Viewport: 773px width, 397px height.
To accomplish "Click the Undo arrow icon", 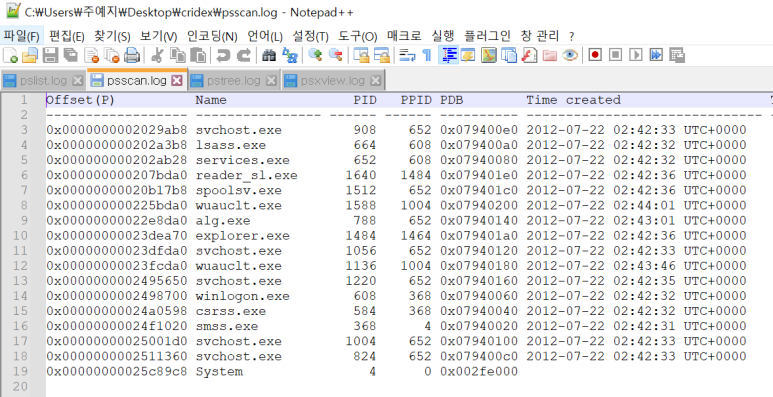I will coord(223,55).
